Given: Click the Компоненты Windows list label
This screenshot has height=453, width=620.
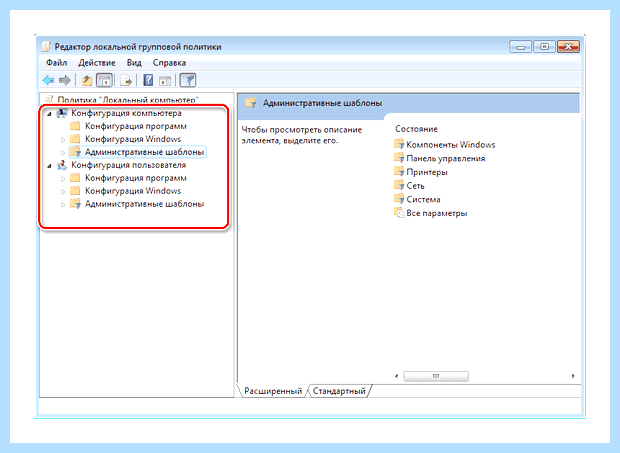Looking at the screenshot, I should pyautogui.click(x=451, y=145).
